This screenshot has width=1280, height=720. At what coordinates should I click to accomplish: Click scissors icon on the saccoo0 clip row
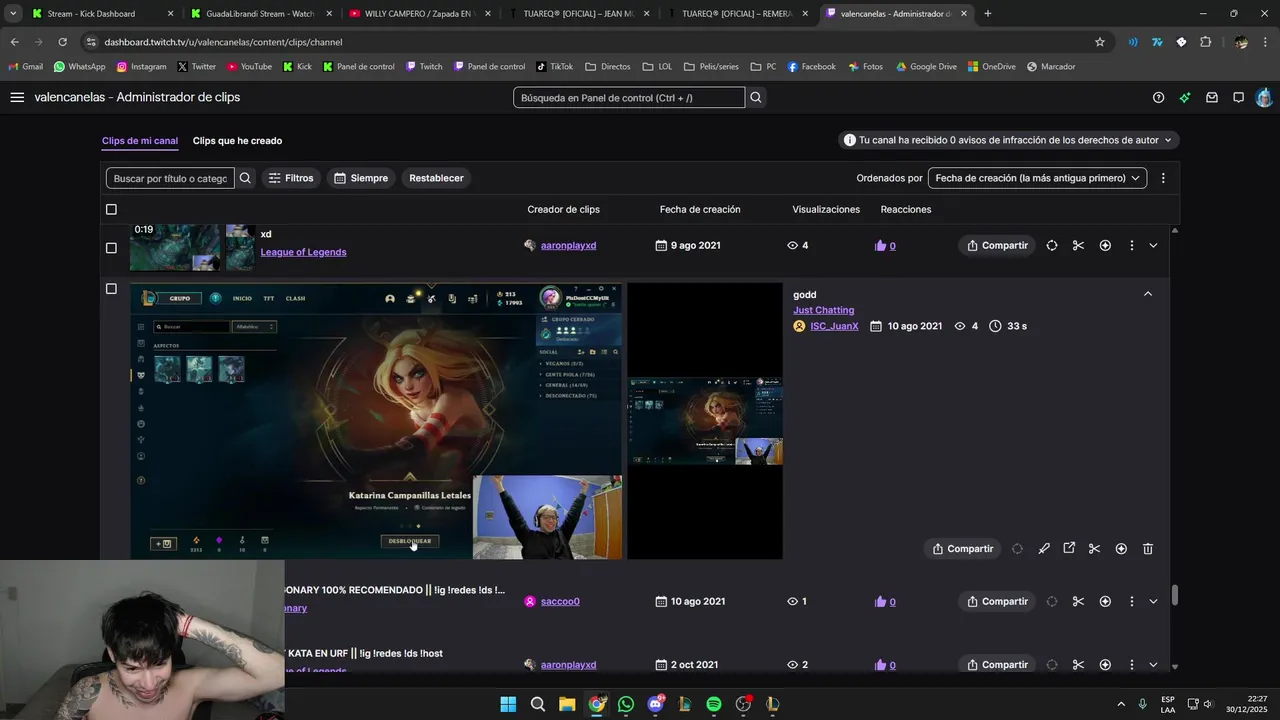1078,601
